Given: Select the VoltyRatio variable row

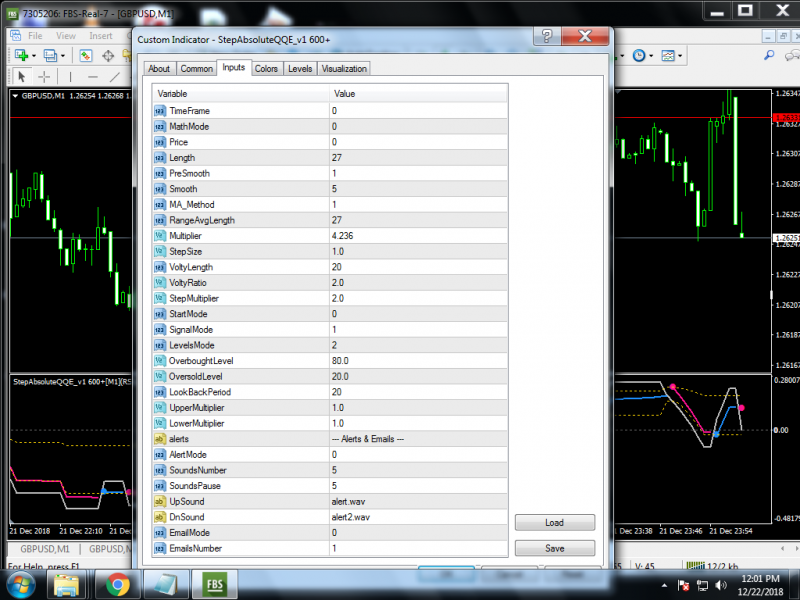Looking at the screenshot, I should 241,283.
